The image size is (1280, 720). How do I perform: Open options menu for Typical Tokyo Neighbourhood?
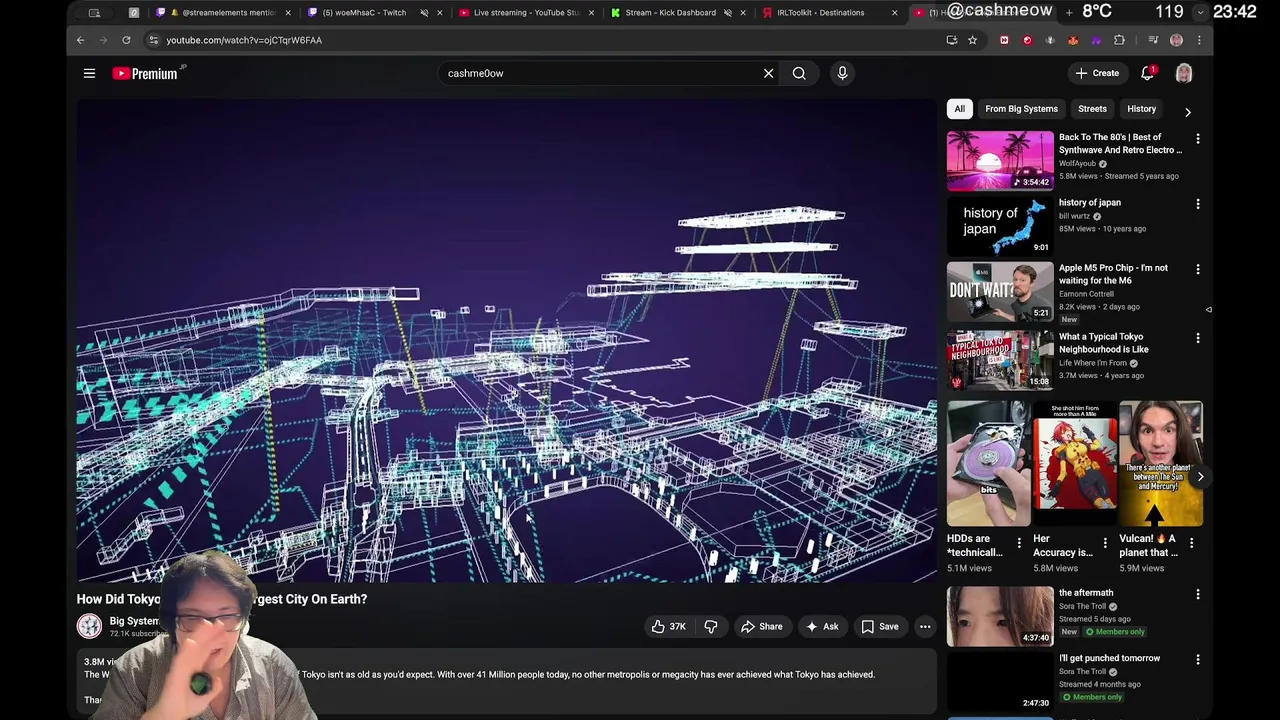tap(1198, 338)
